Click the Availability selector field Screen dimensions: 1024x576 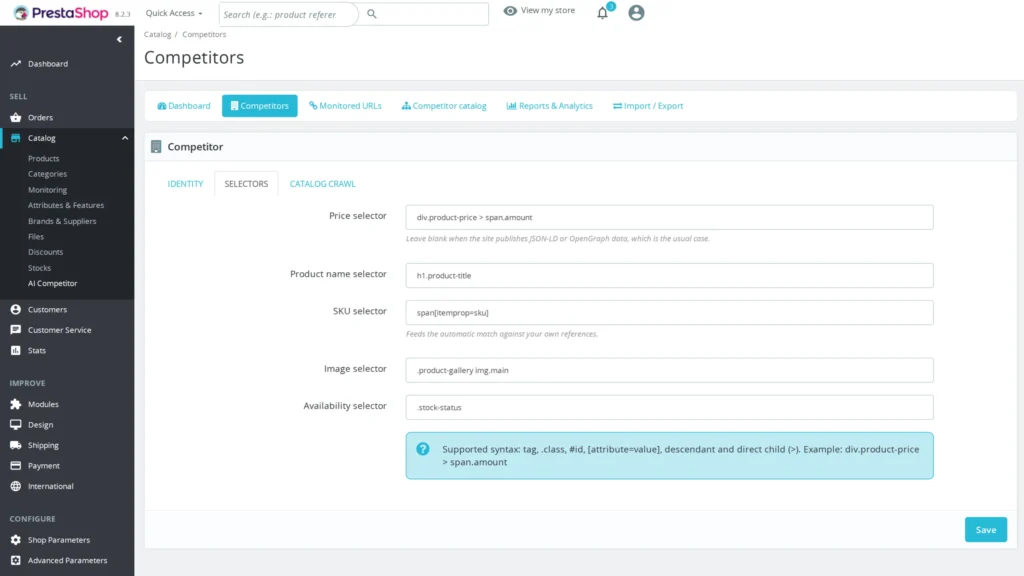point(669,408)
